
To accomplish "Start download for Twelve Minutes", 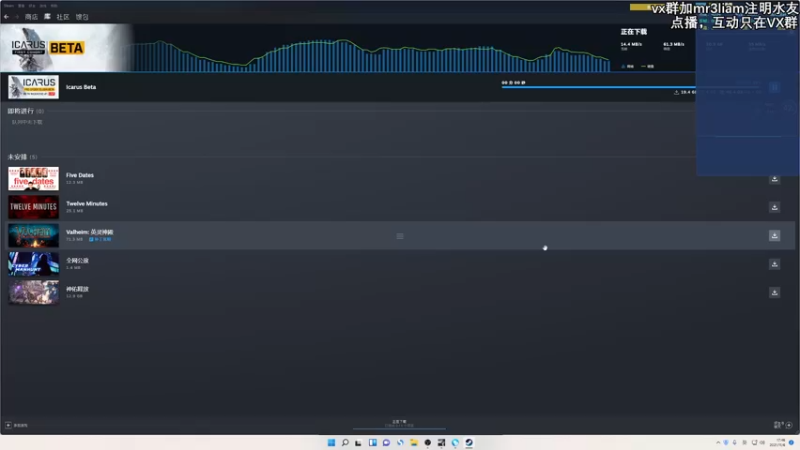I will pyautogui.click(x=774, y=207).
